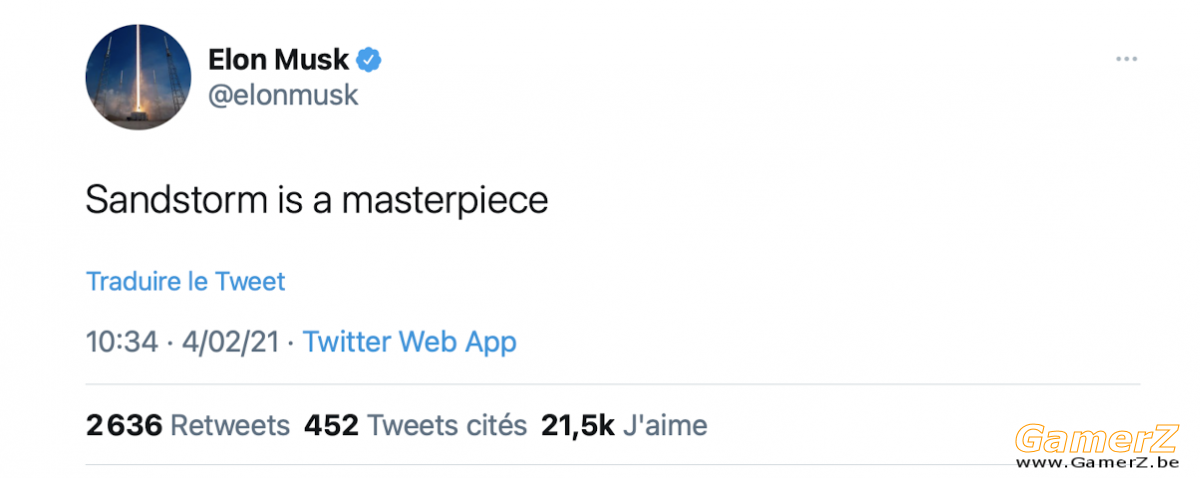Click the 2636 retweet count number
The width and height of the screenshot is (1200, 478).
(124, 425)
